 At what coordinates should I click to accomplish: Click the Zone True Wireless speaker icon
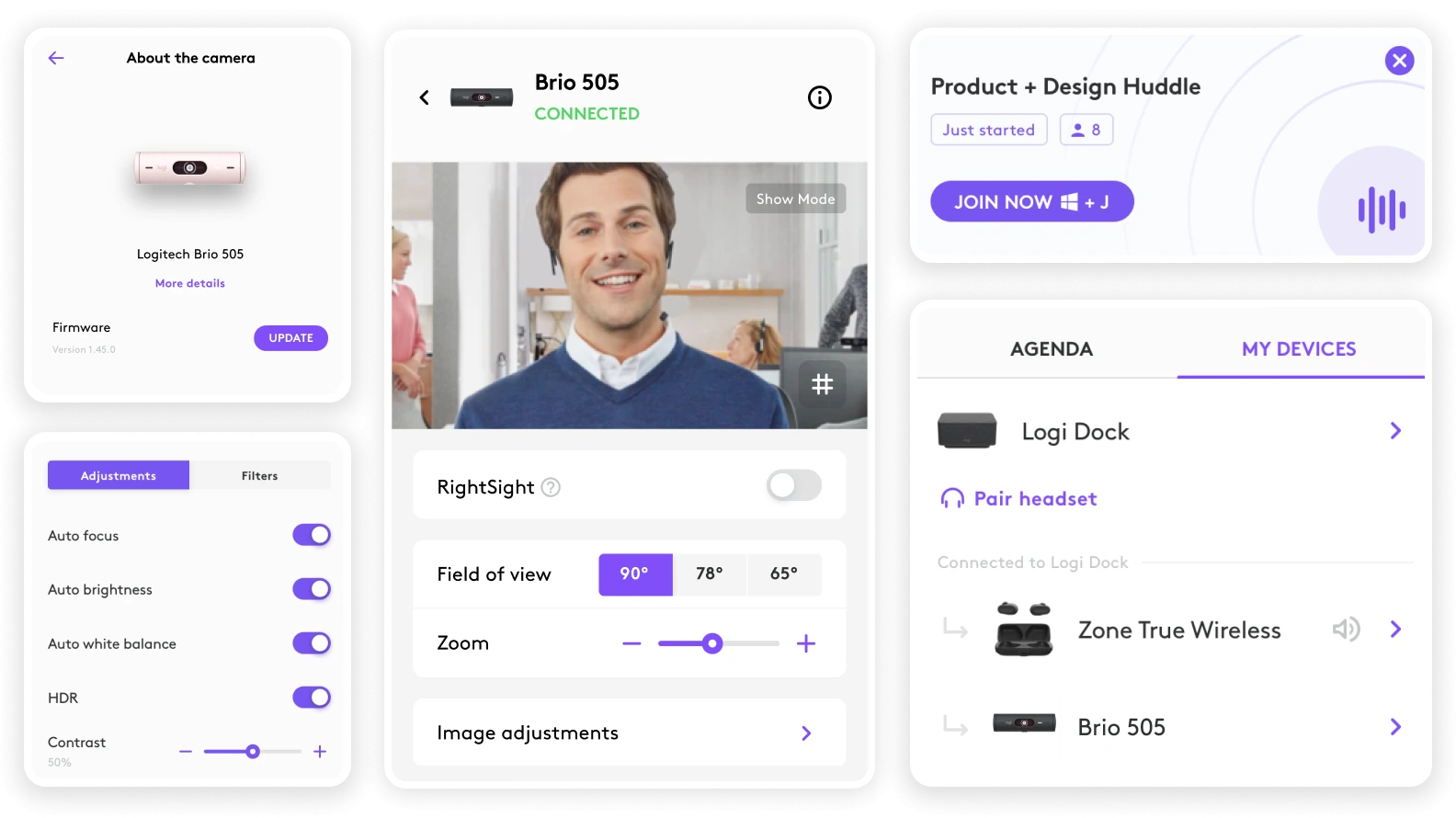(x=1346, y=630)
